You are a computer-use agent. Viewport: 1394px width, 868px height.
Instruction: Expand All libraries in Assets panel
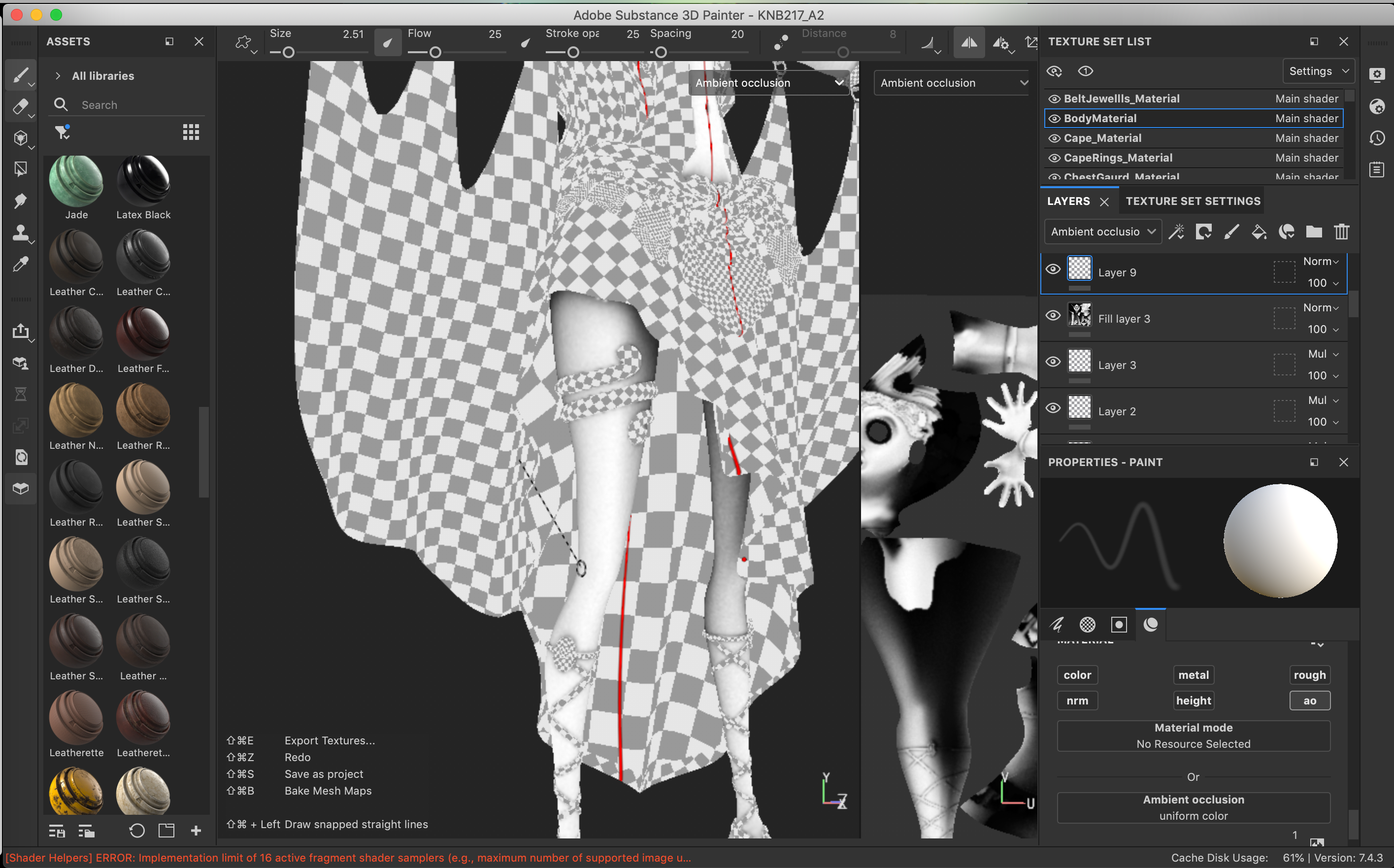tap(58, 76)
